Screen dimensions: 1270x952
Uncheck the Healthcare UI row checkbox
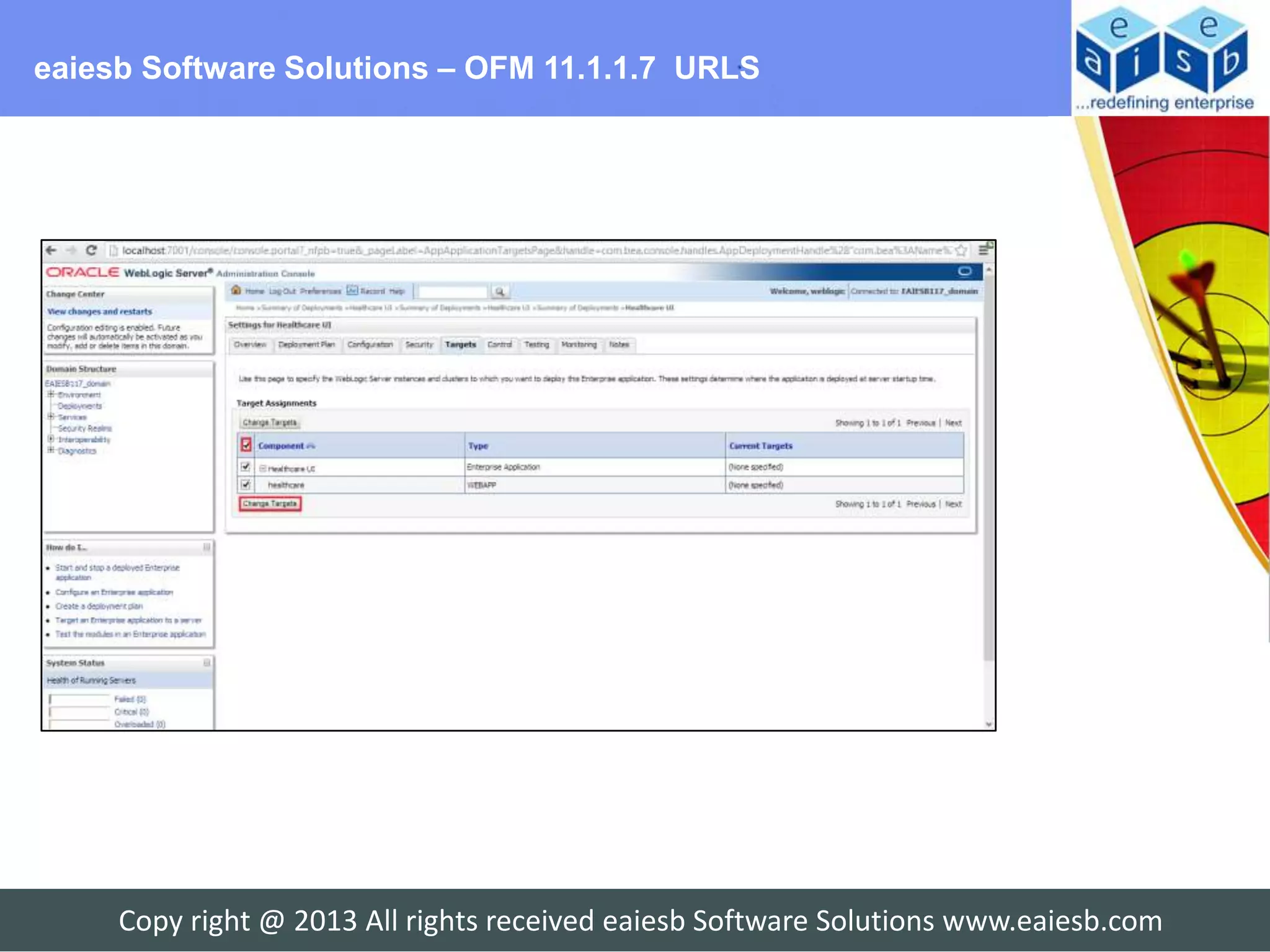tap(246, 467)
